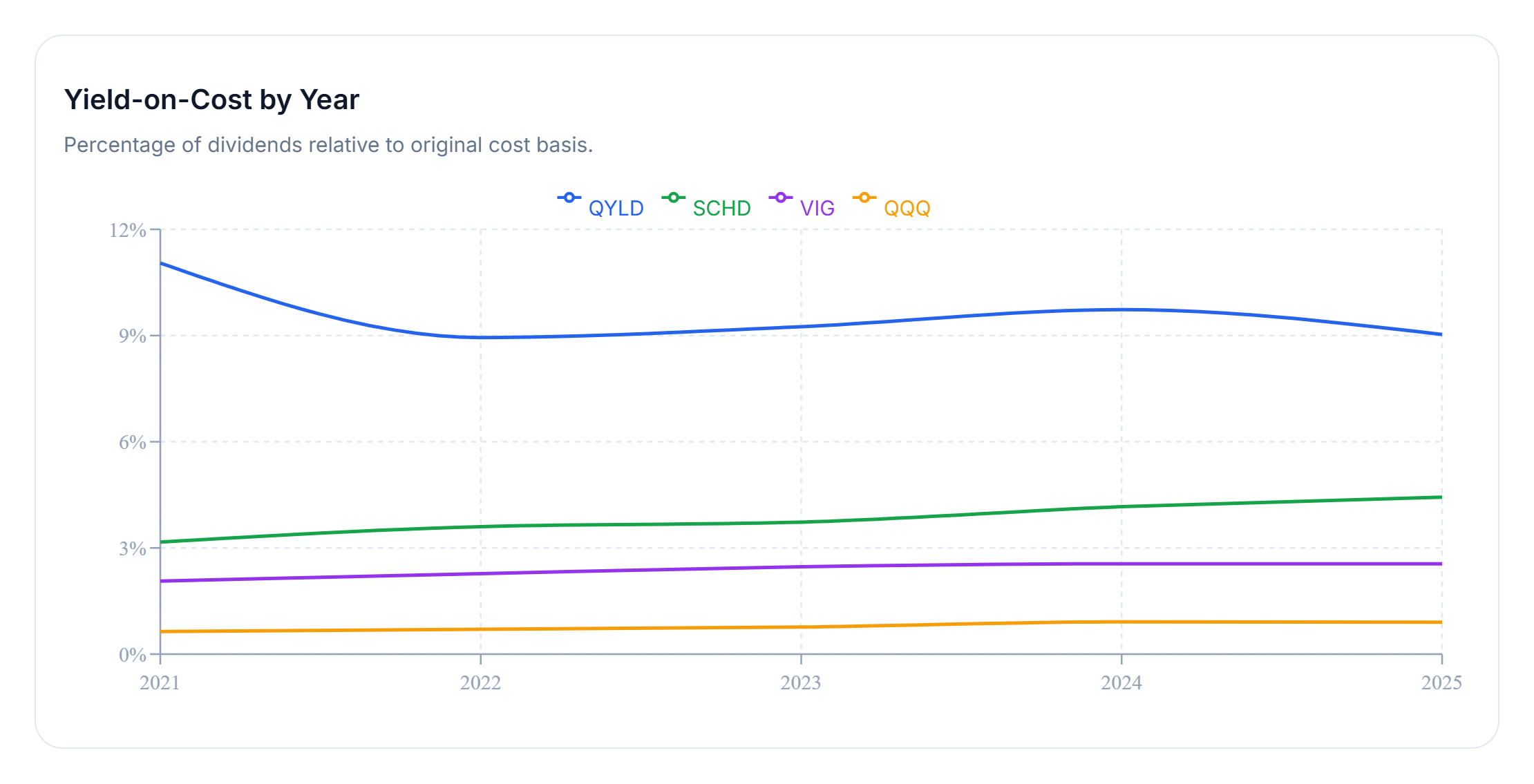Image resolution: width=1534 pixels, height=784 pixels.
Task: Toggle the VIG series label in legend
Action: pyautogui.click(x=817, y=208)
